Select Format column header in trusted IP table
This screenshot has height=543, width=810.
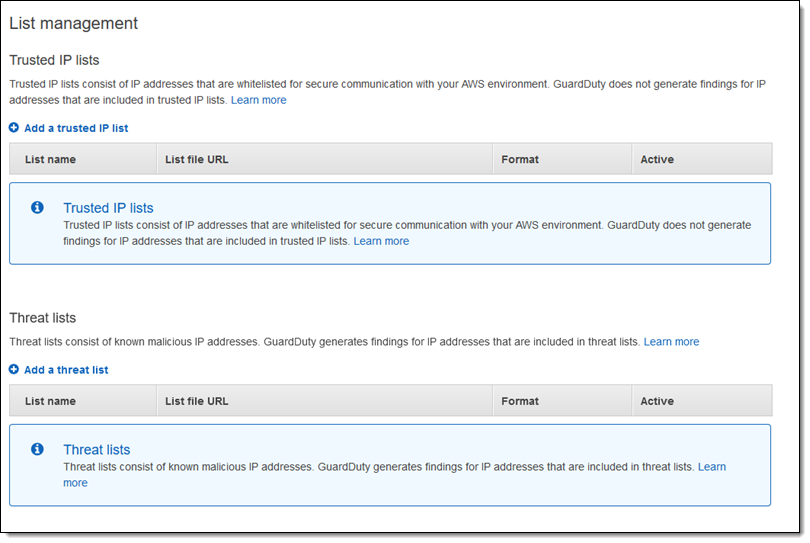click(520, 159)
